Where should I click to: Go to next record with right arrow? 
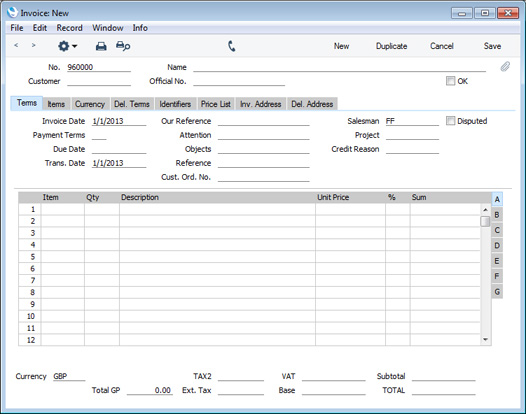34,45
